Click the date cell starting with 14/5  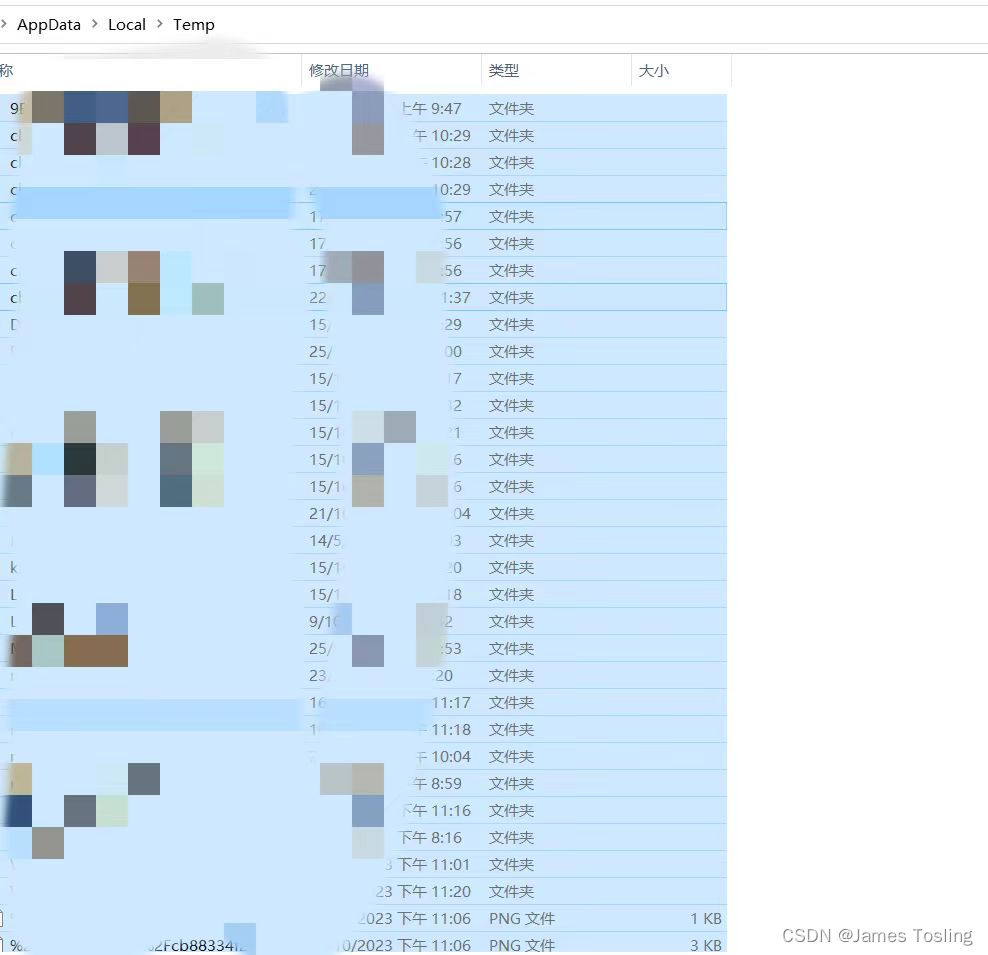326,540
